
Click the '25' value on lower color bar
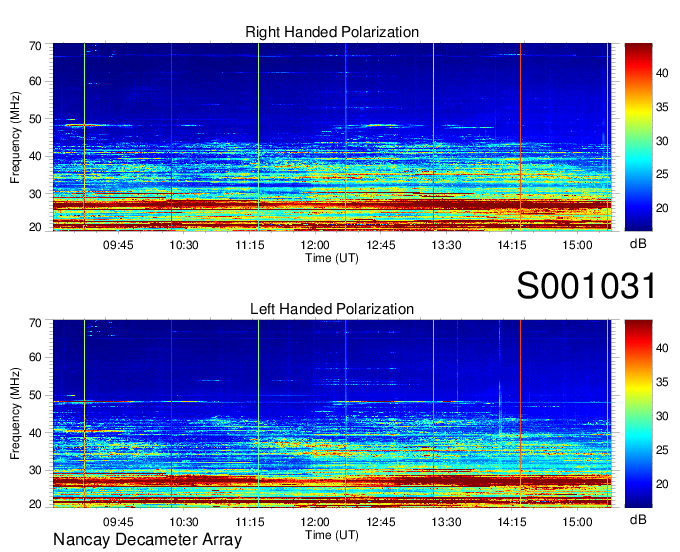click(x=662, y=450)
